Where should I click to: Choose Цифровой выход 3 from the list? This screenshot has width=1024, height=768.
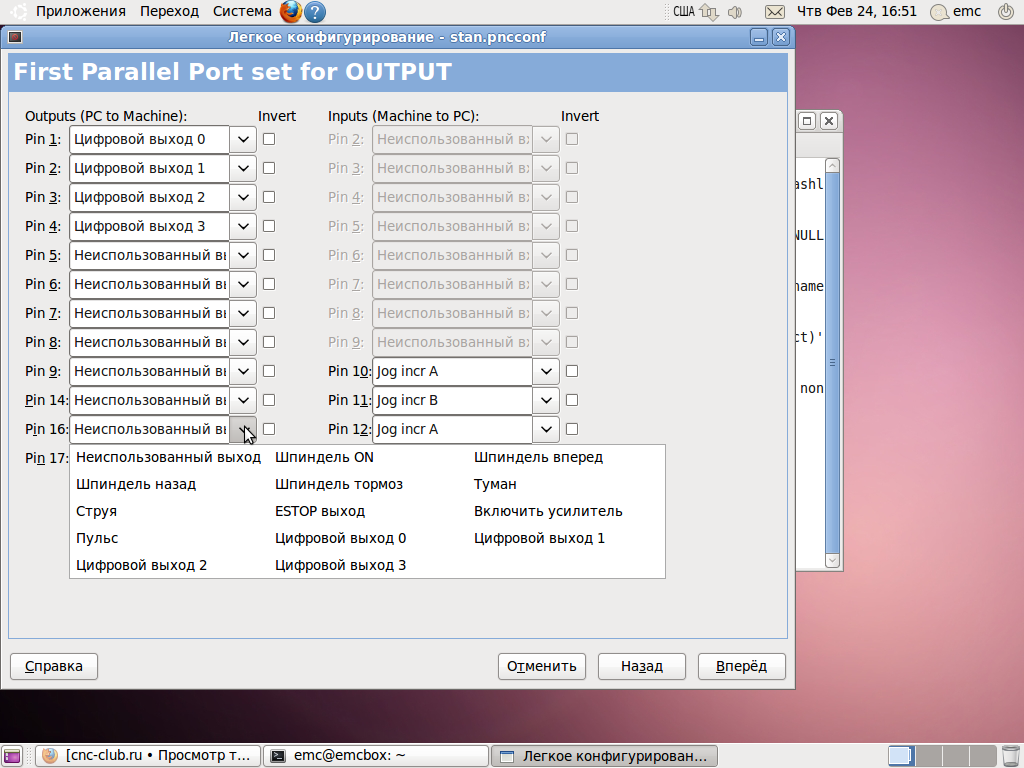click(340, 565)
